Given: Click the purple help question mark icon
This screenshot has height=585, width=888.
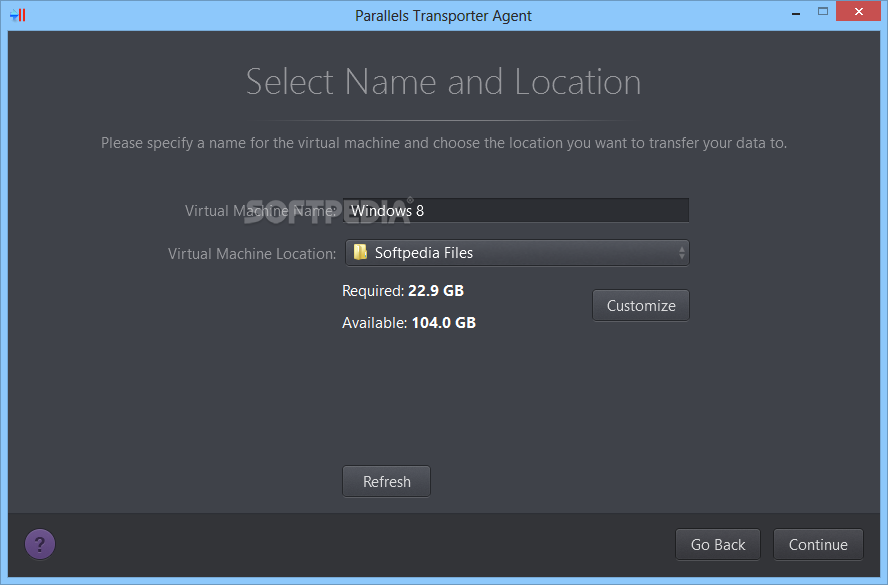Looking at the screenshot, I should tap(40, 544).
